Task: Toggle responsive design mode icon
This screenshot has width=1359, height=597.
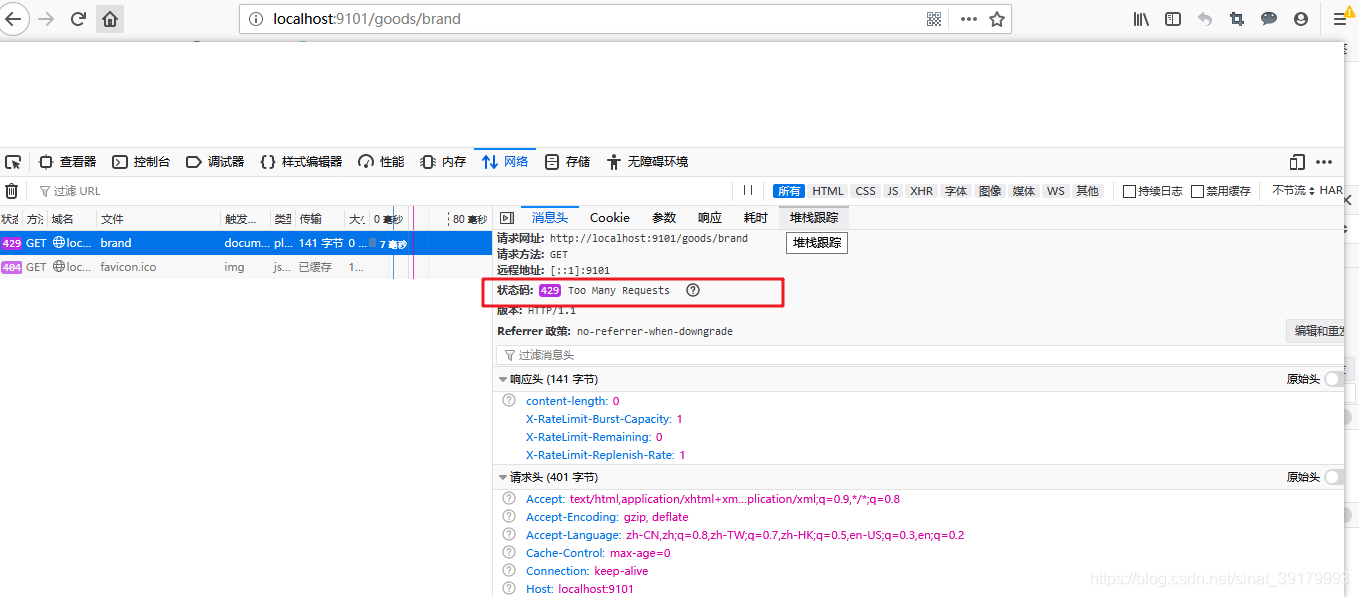Action: coord(1297,162)
